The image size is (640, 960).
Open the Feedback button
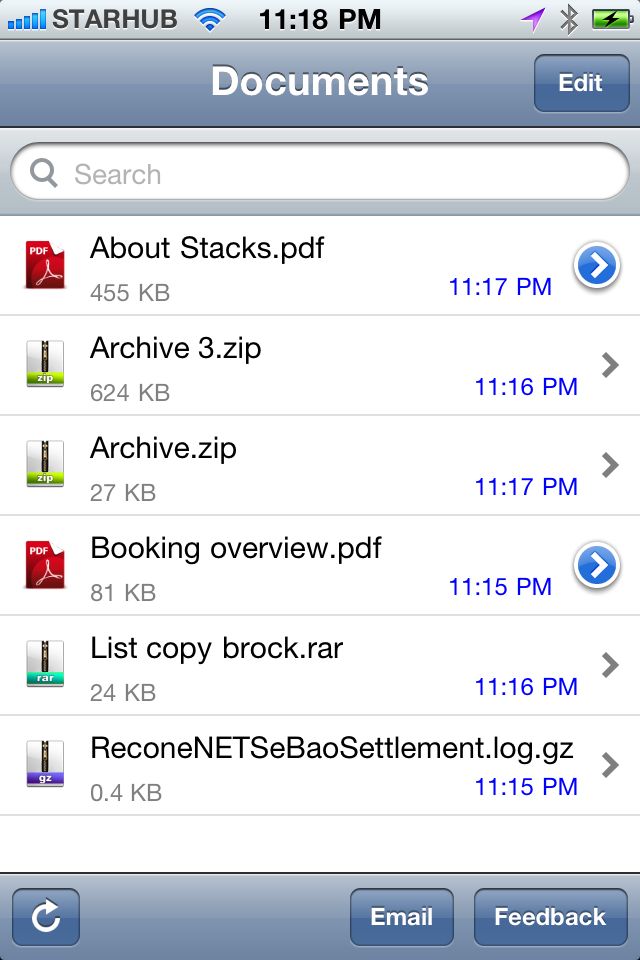551,917
